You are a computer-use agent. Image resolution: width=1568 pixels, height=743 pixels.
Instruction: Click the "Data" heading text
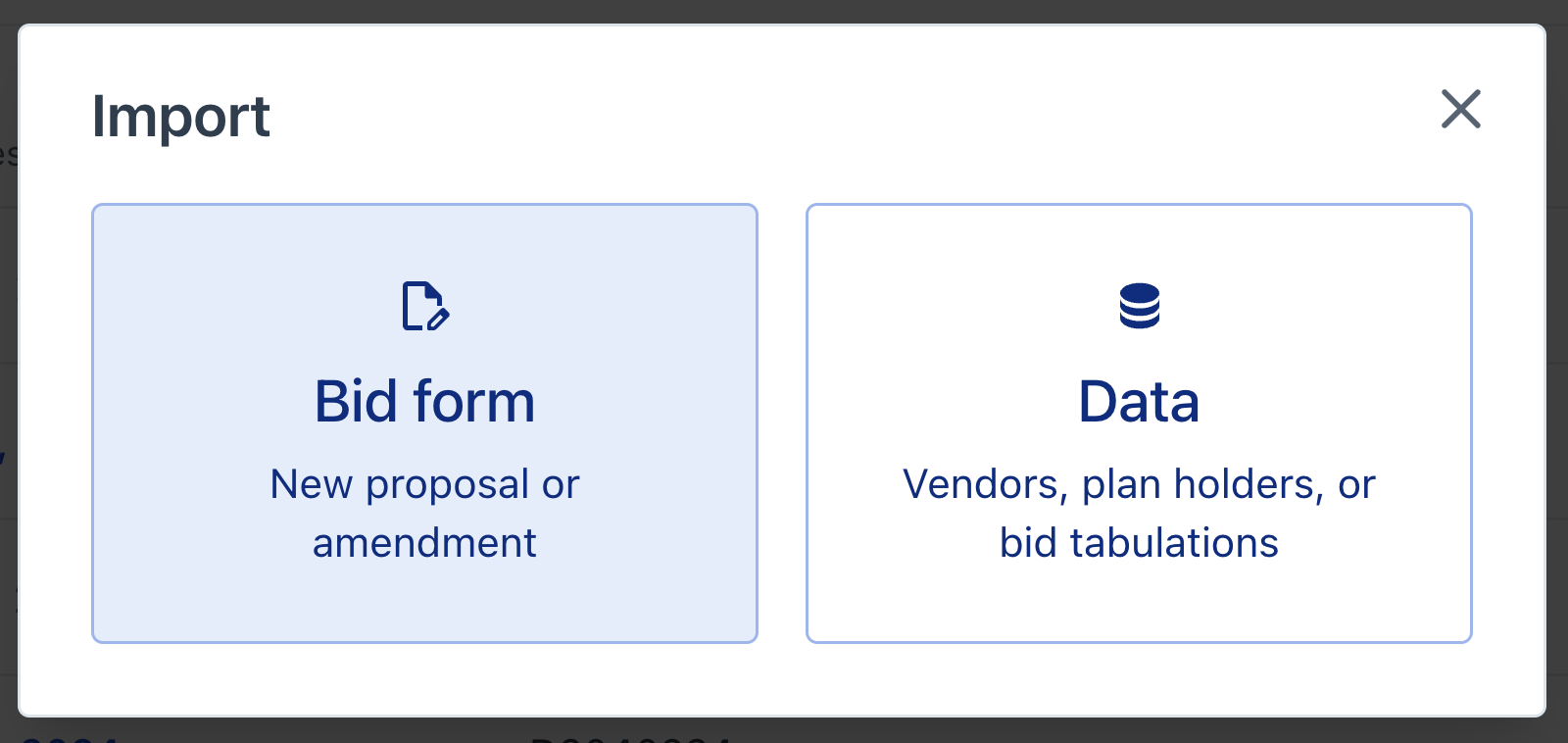pos(1139,401)
